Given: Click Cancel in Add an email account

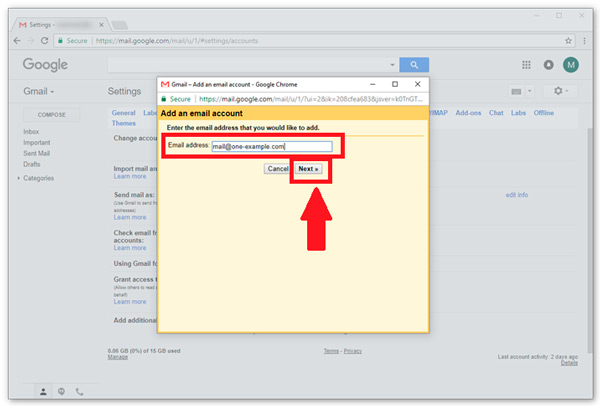Looking at the screenshot, I should click(x=277, y=169).
